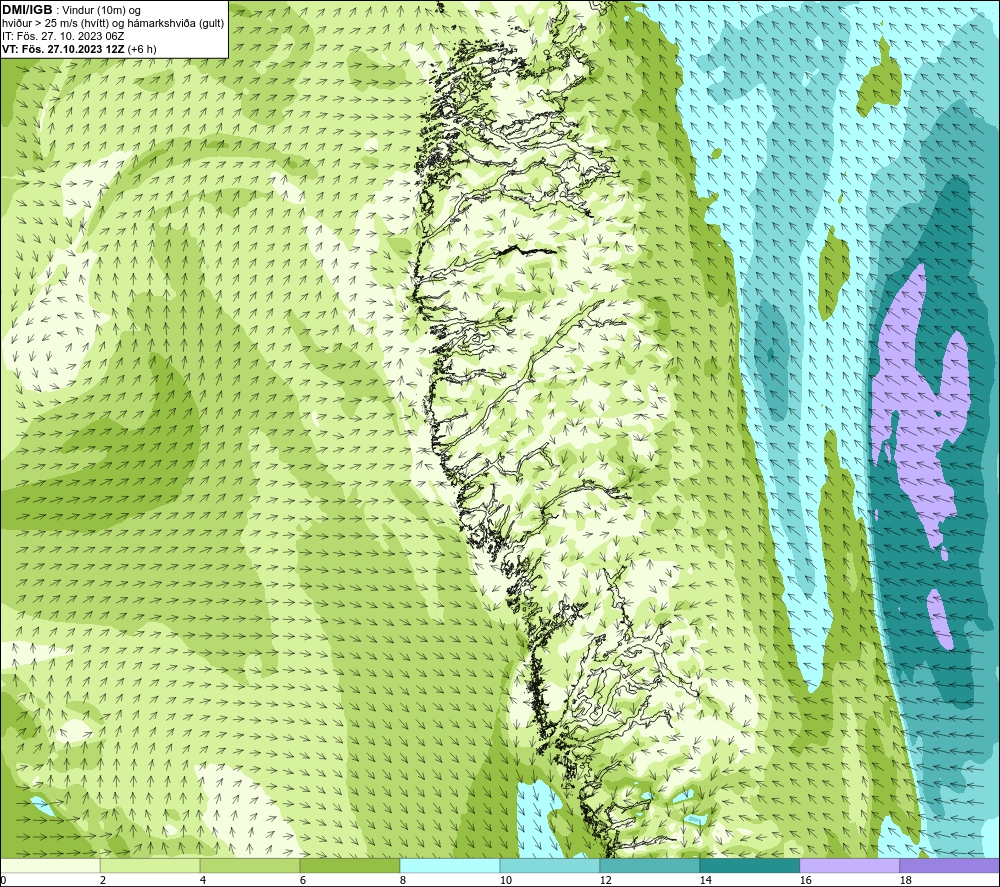
Task: Click the "hviður > 25 m/s (hvítt)" line
Action: pyautogui.click(x=56, y=24)
